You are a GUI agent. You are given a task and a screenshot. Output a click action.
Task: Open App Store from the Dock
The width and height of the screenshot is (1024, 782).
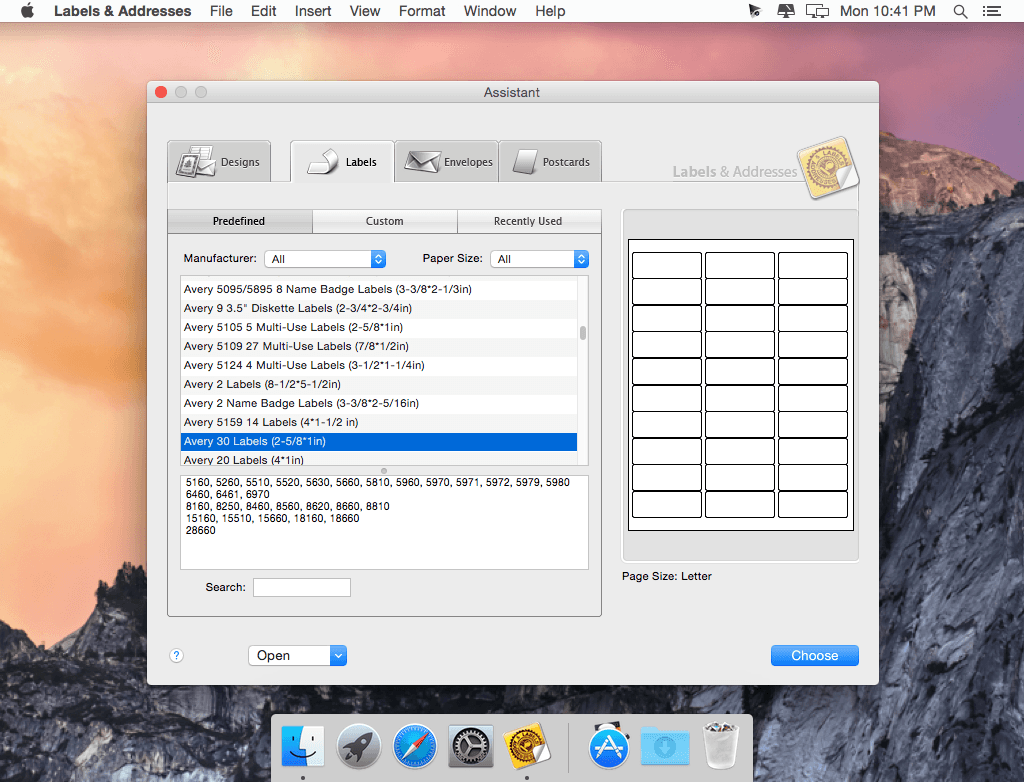coord(609,745)
